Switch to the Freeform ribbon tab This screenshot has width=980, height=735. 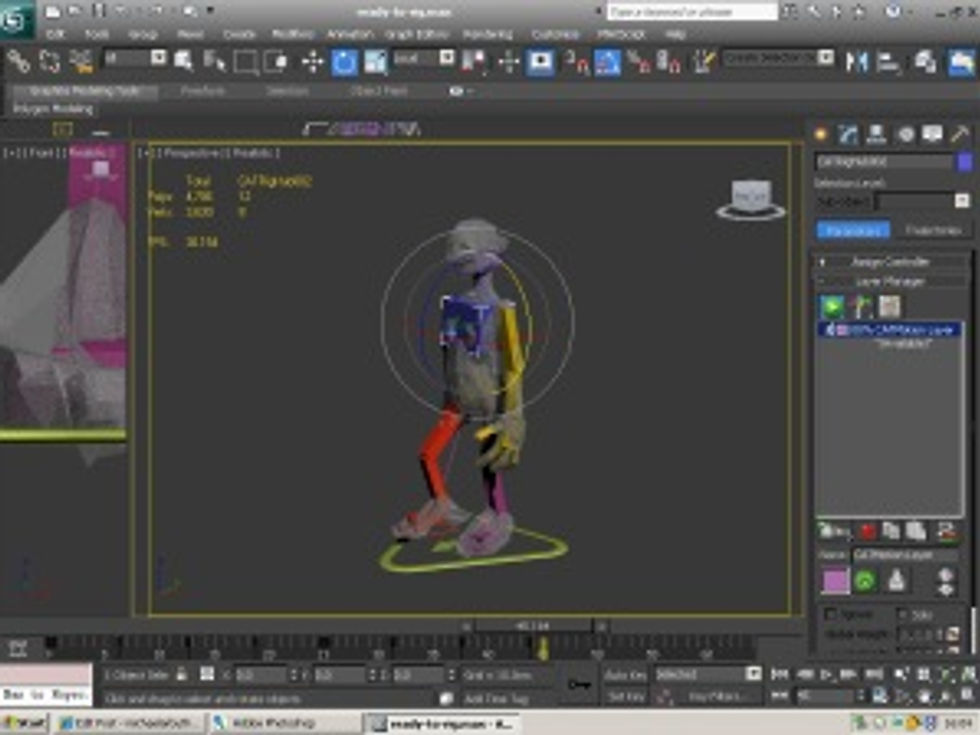point(202,91)
